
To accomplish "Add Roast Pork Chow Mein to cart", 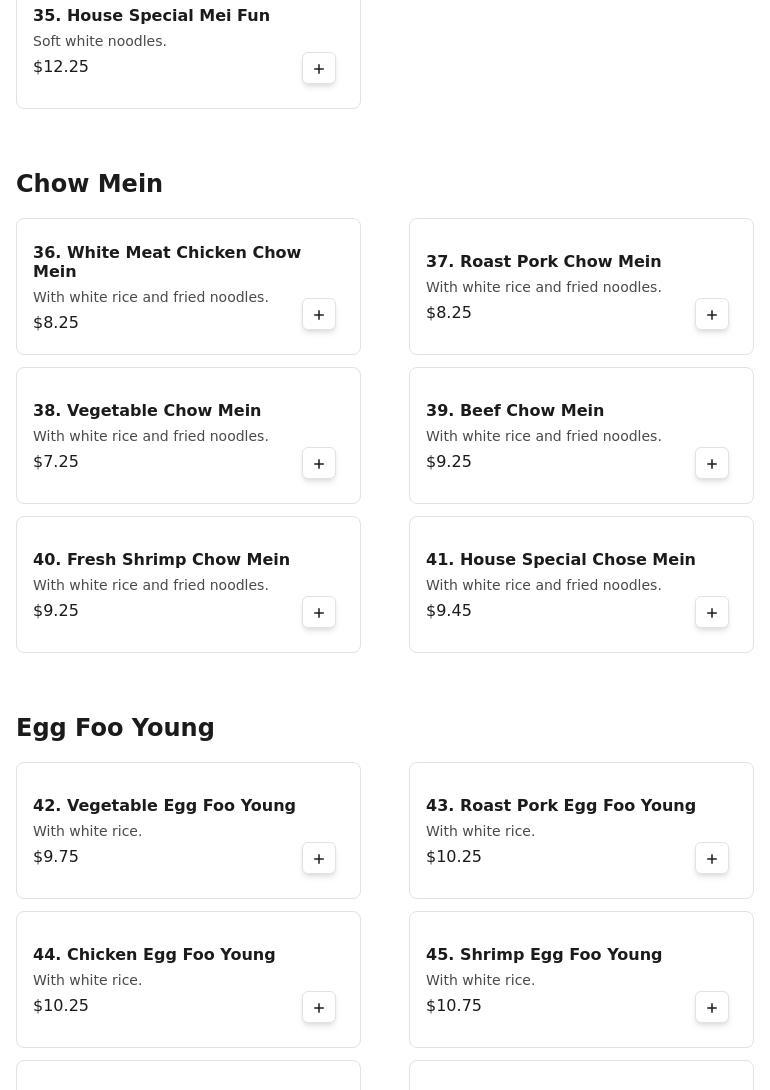I will (x=712, y=315).
